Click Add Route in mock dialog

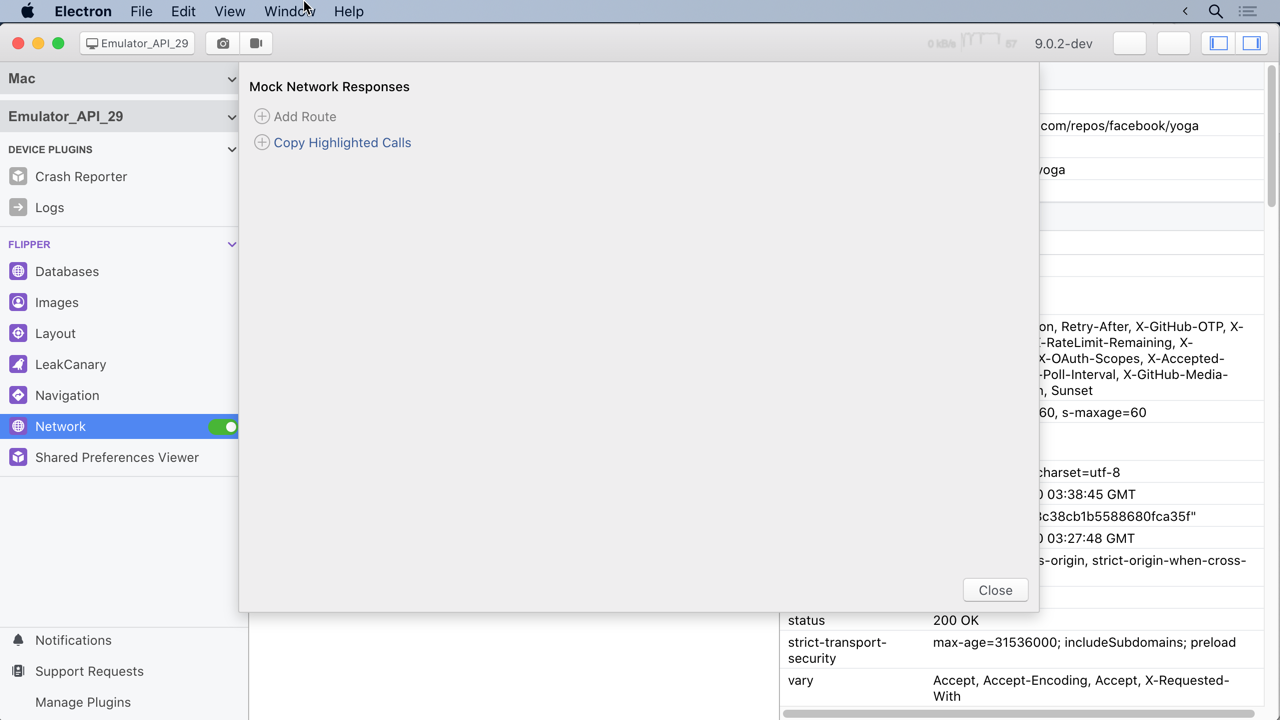(x=295, y=116)
